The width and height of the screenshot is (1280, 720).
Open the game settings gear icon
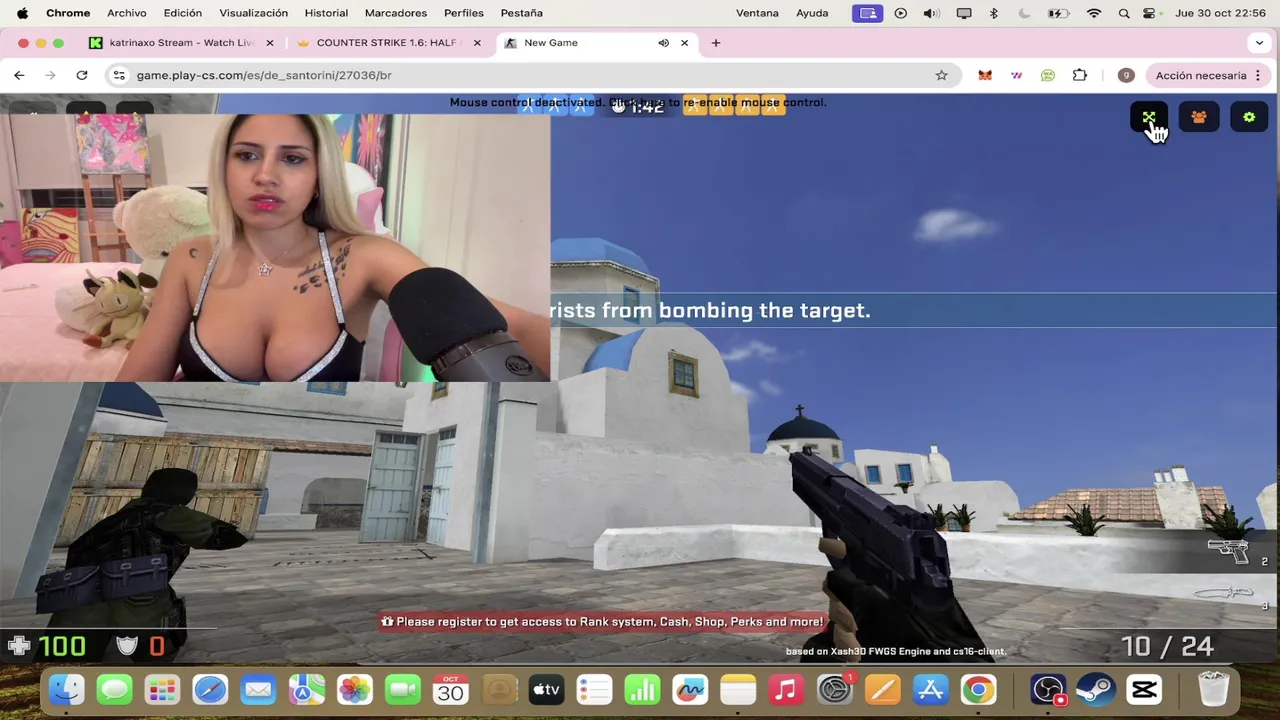tap(1249, 118)
